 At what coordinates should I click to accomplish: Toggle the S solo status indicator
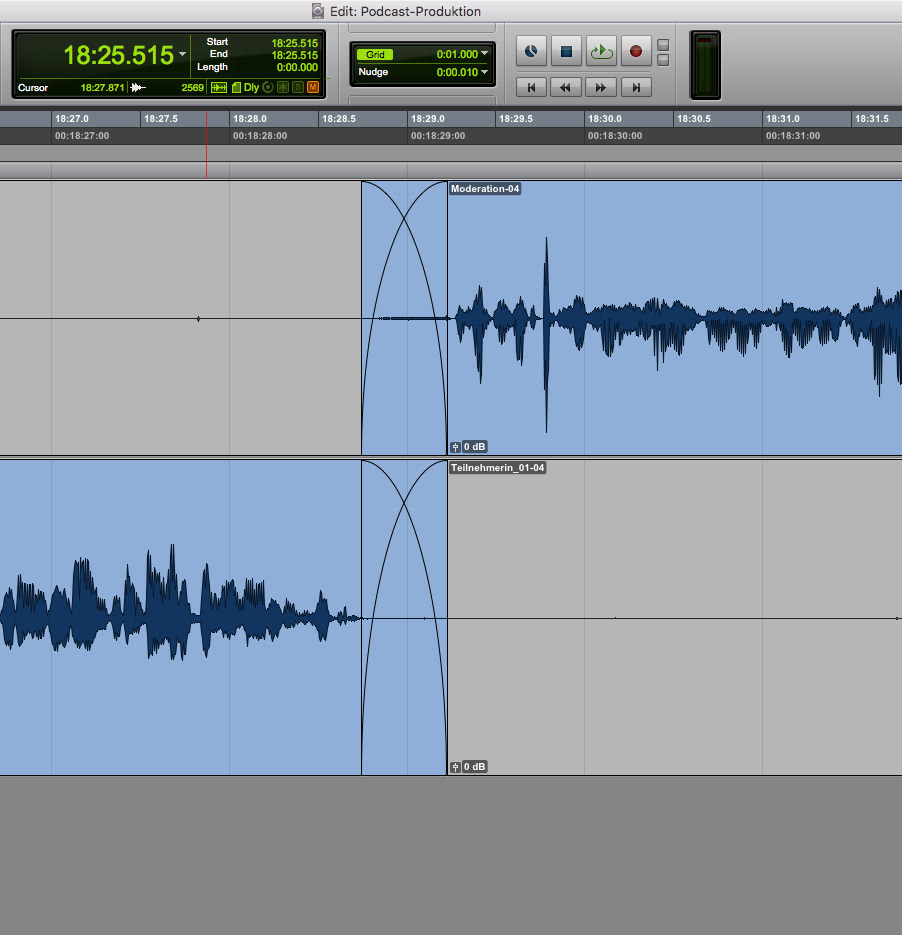(x=298, y=88)
